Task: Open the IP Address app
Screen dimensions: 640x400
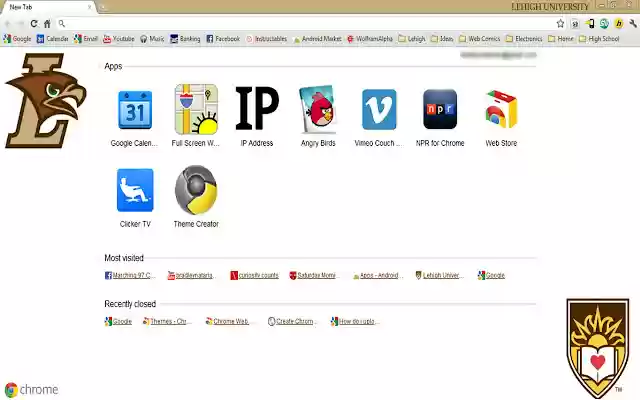Action: [x=257, y=116]
